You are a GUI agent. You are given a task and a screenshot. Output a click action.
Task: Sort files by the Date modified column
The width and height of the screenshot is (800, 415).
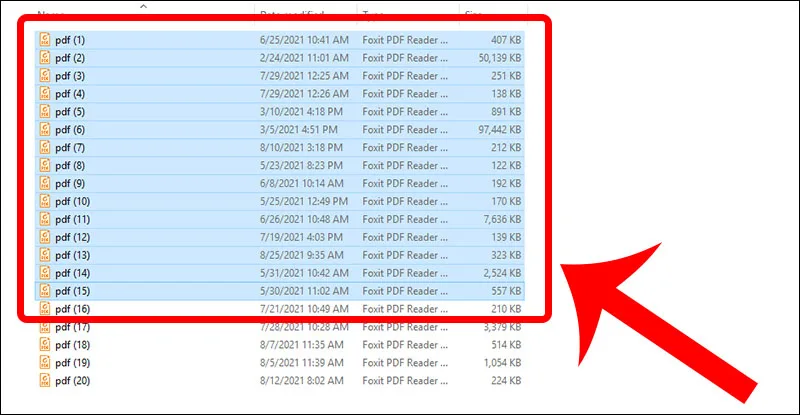click(292, 12)
